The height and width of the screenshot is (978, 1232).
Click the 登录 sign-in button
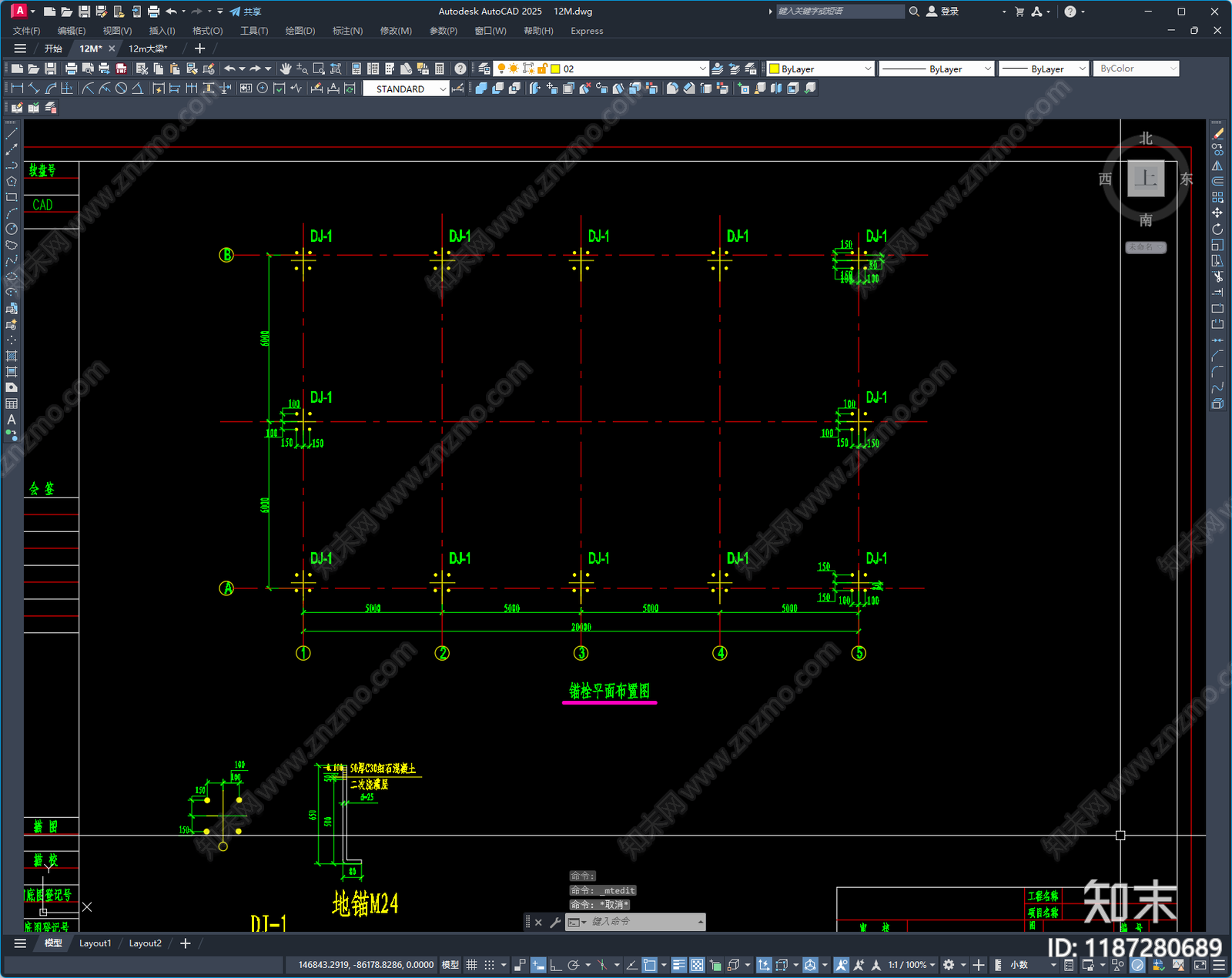click(x=942, y=12)
